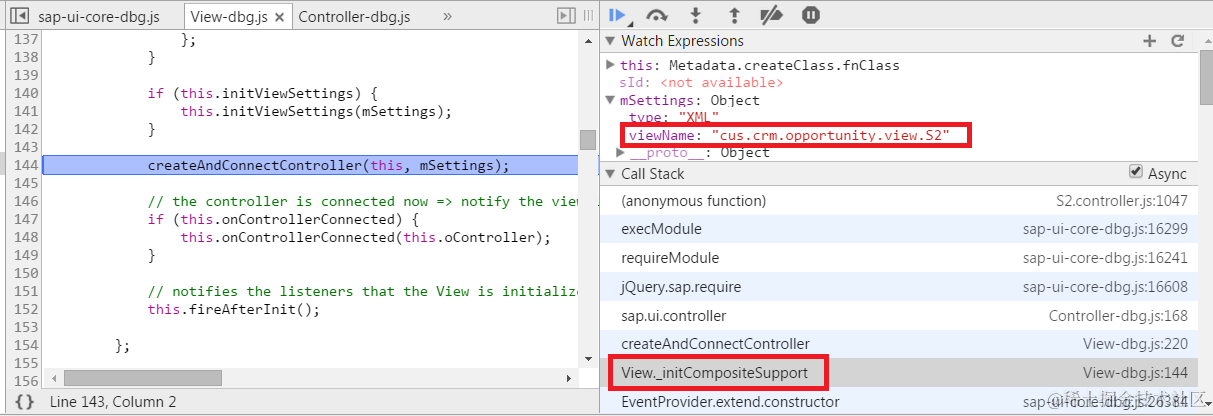Close the View-dbg.js tab
Screen dimensions: 1213x416
coord(279,17)
